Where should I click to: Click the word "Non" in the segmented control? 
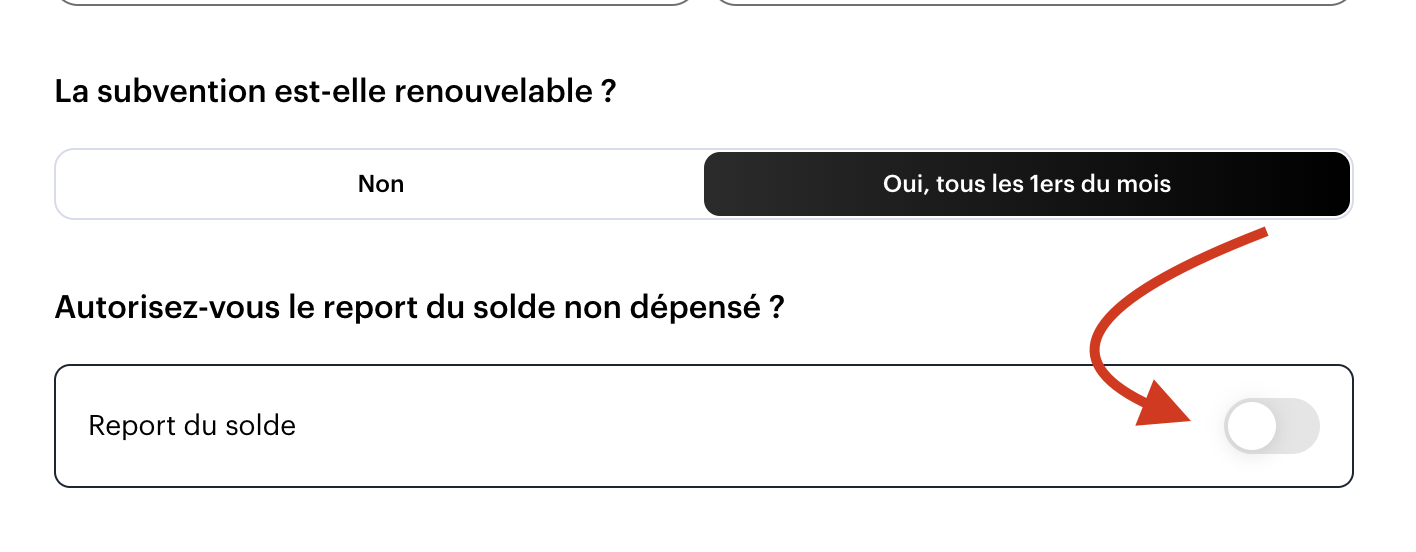point(381,184)
